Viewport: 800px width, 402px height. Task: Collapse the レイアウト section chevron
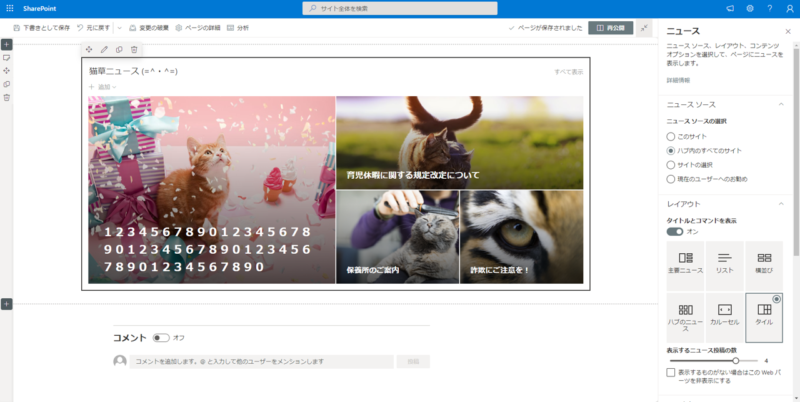tap(780, 204)
